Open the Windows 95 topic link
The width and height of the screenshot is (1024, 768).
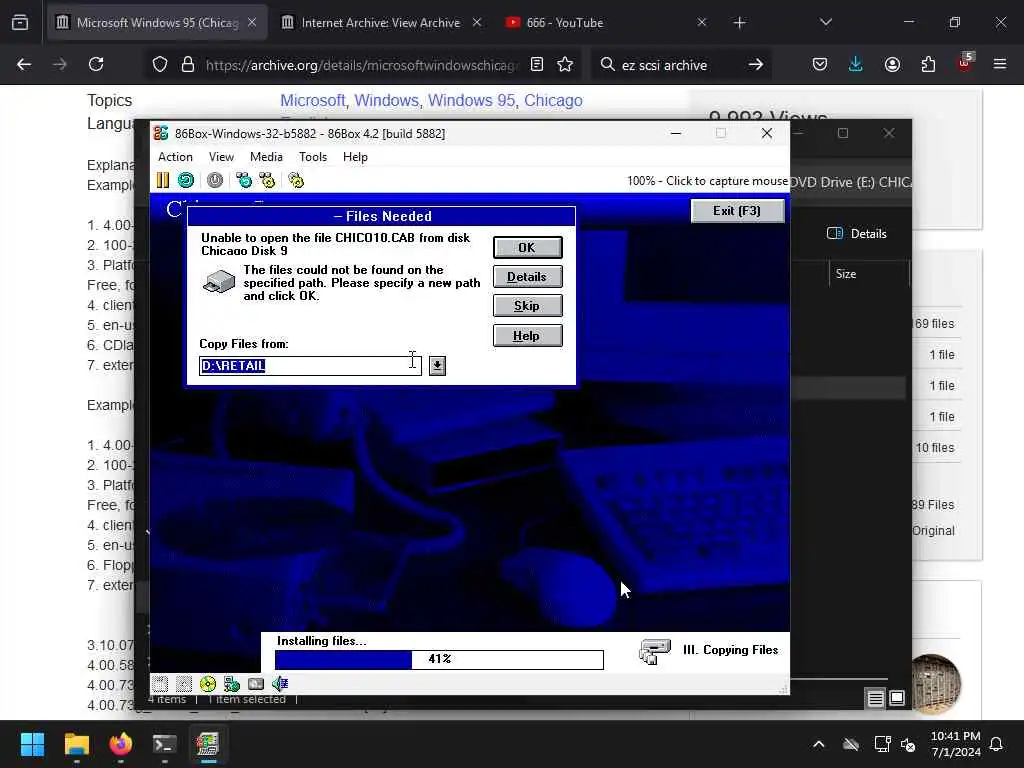point(472,101)
